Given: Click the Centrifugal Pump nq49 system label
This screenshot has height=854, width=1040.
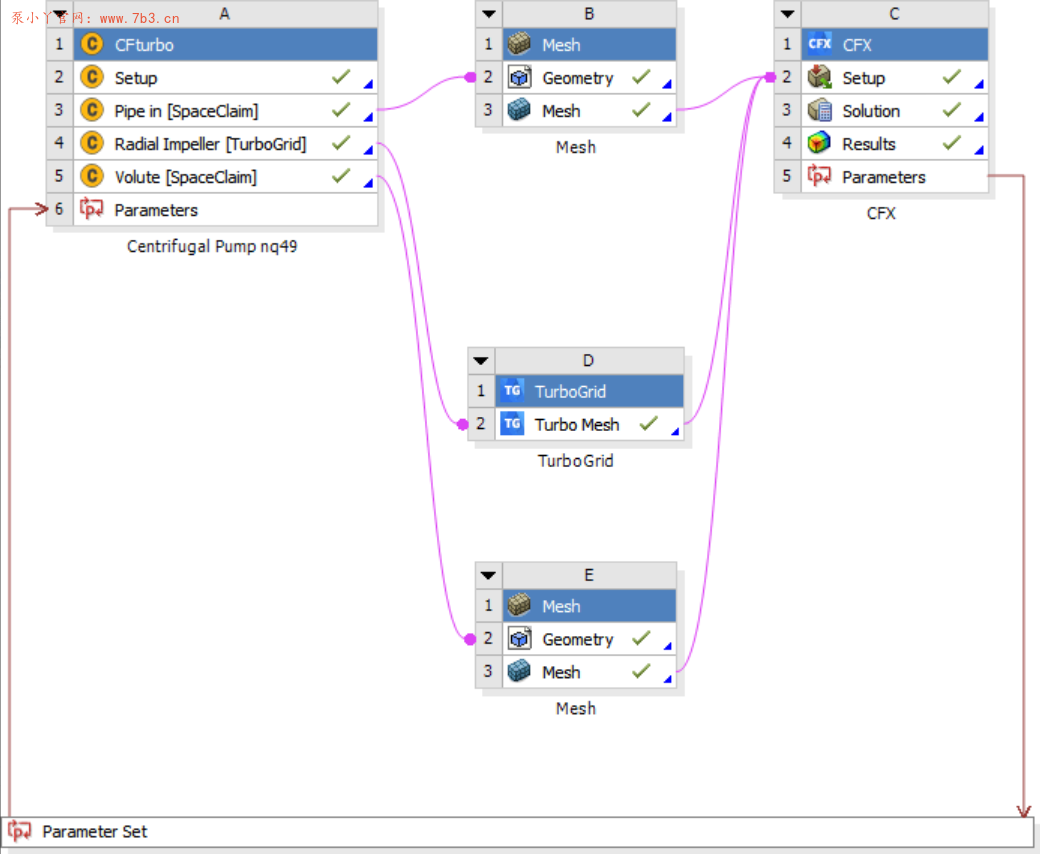Looking at the screenshot, I should coord(212,246).
